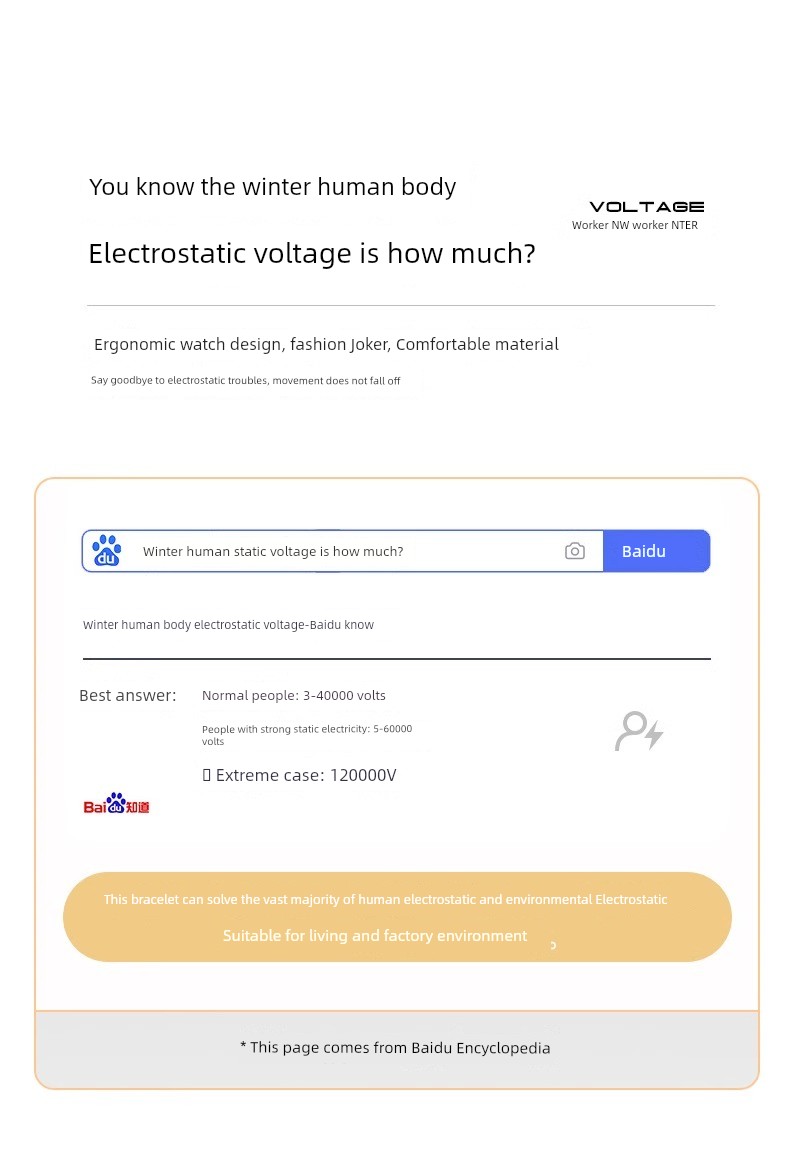
Task: Select the 'Normal people: 3-40000 volts' line
Action: coord(293,695)
